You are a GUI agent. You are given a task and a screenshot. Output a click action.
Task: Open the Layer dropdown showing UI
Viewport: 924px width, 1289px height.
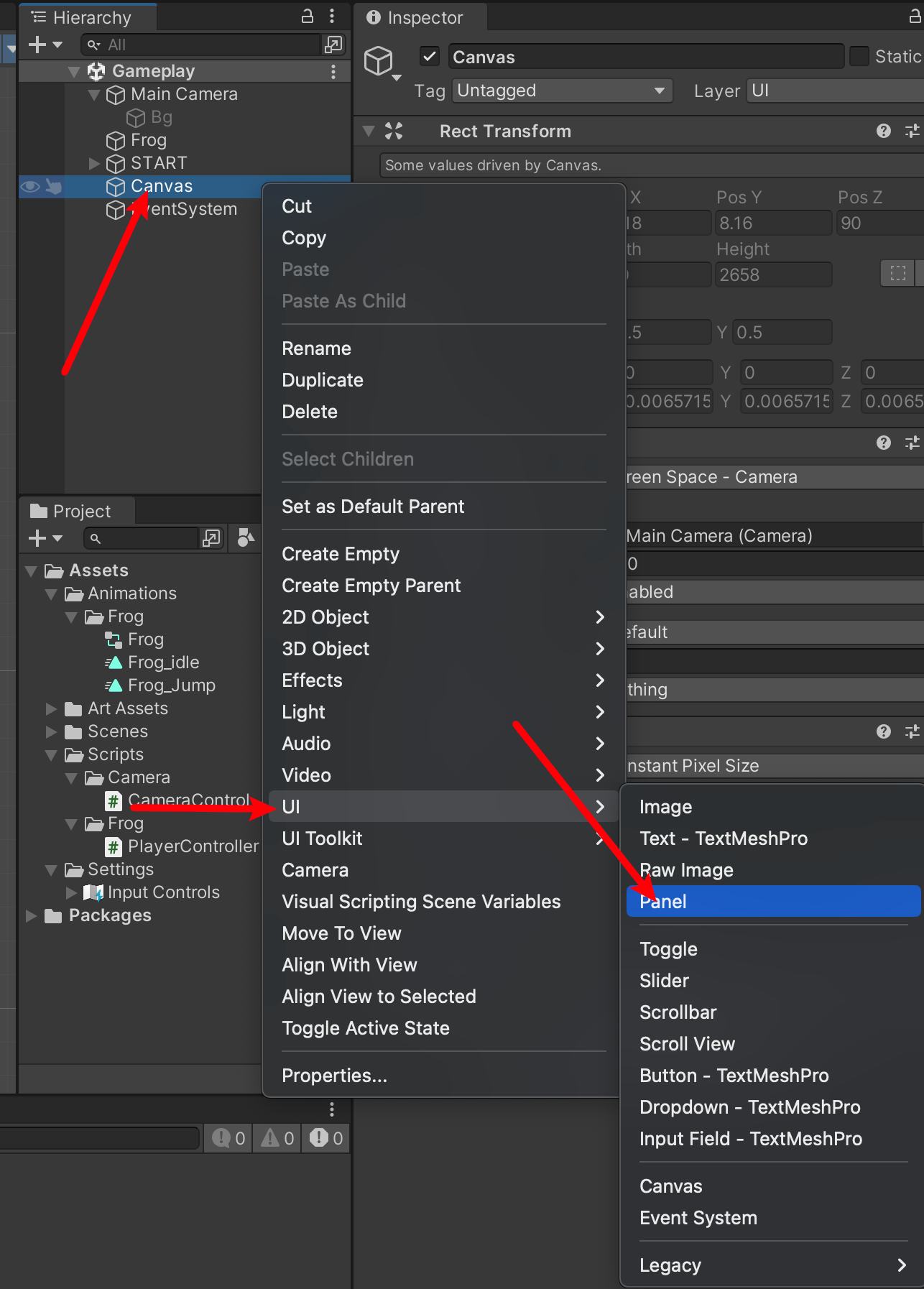[x=835, y=91]
